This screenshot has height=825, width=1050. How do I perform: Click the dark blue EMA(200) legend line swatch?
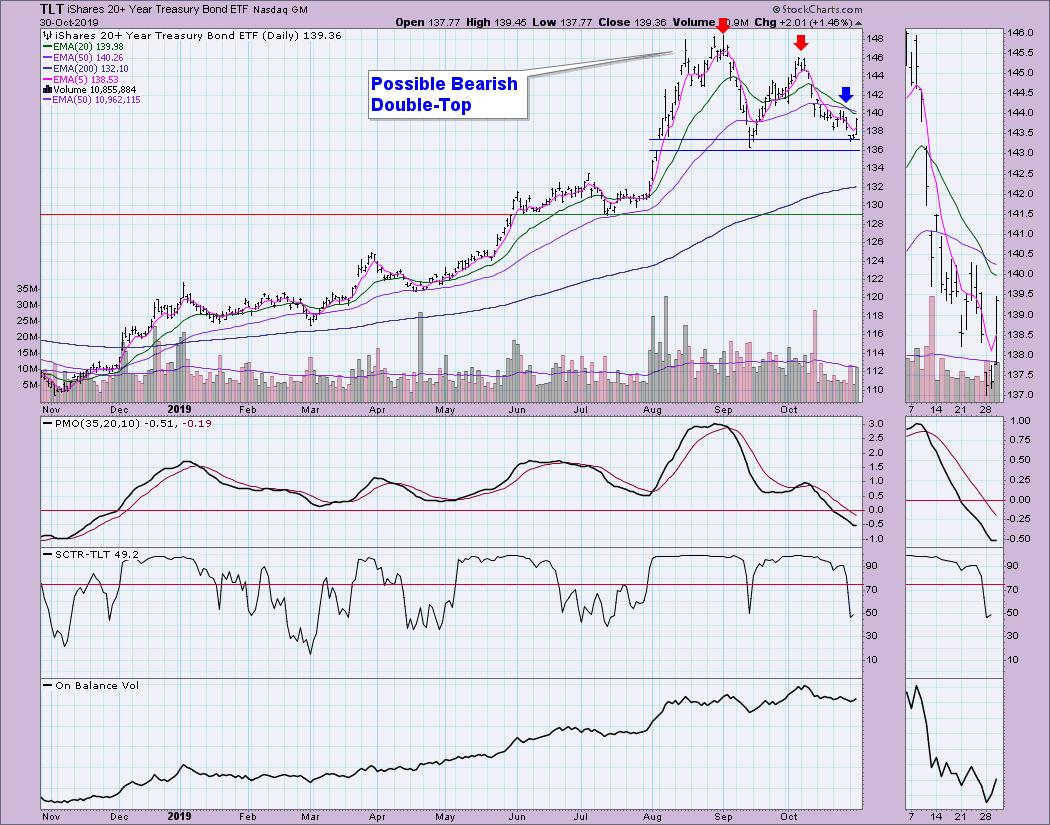click(47, 69)
